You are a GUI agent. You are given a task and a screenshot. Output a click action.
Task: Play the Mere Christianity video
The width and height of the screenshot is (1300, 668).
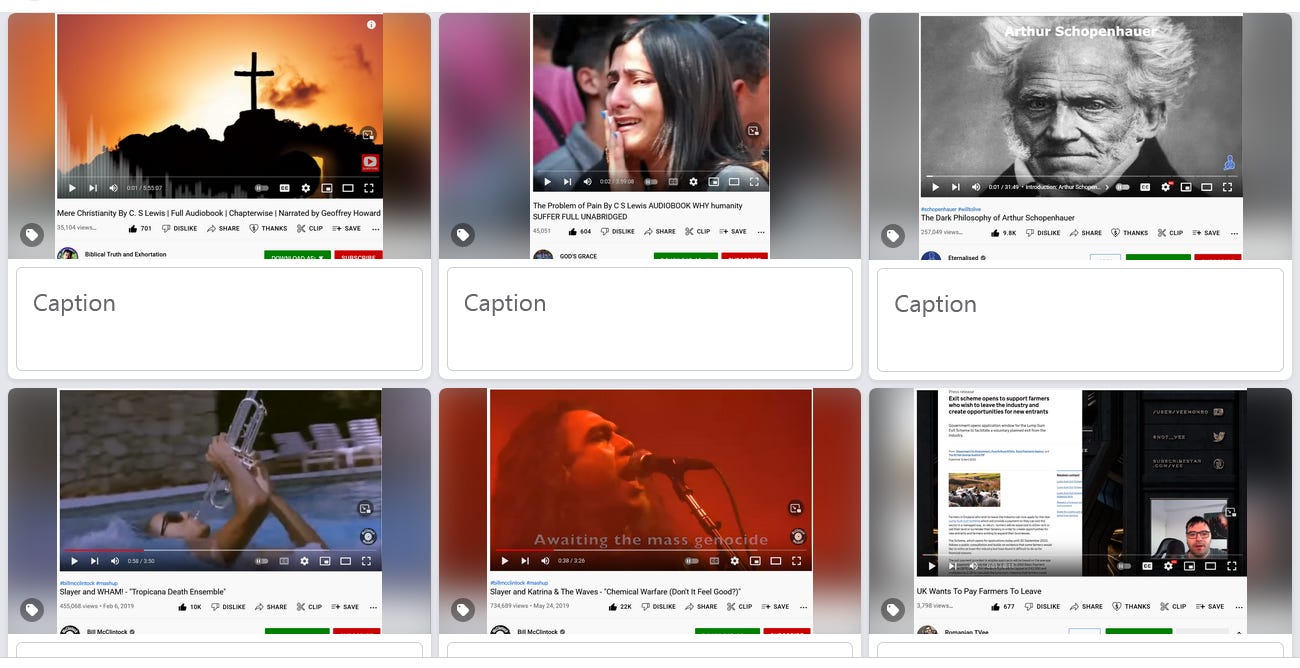[72, 188]
